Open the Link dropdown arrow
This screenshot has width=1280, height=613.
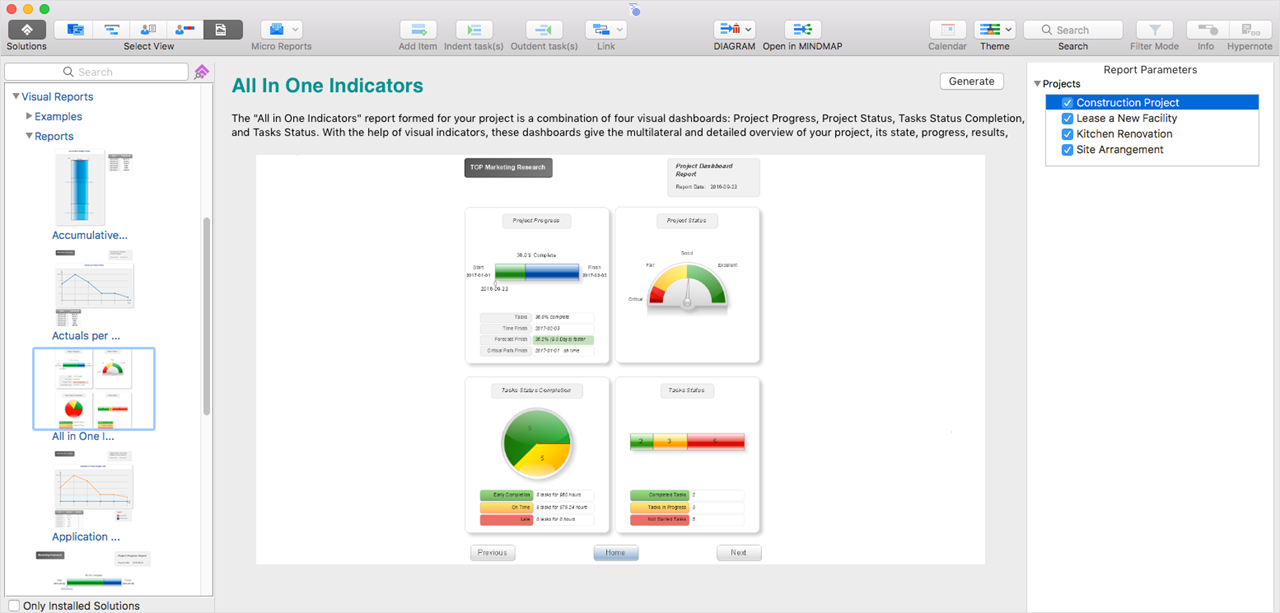[x=620, y=30]
